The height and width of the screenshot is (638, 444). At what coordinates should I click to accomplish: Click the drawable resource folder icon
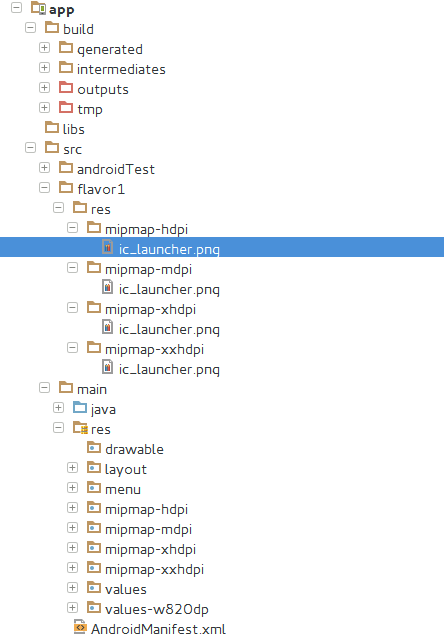94,447
